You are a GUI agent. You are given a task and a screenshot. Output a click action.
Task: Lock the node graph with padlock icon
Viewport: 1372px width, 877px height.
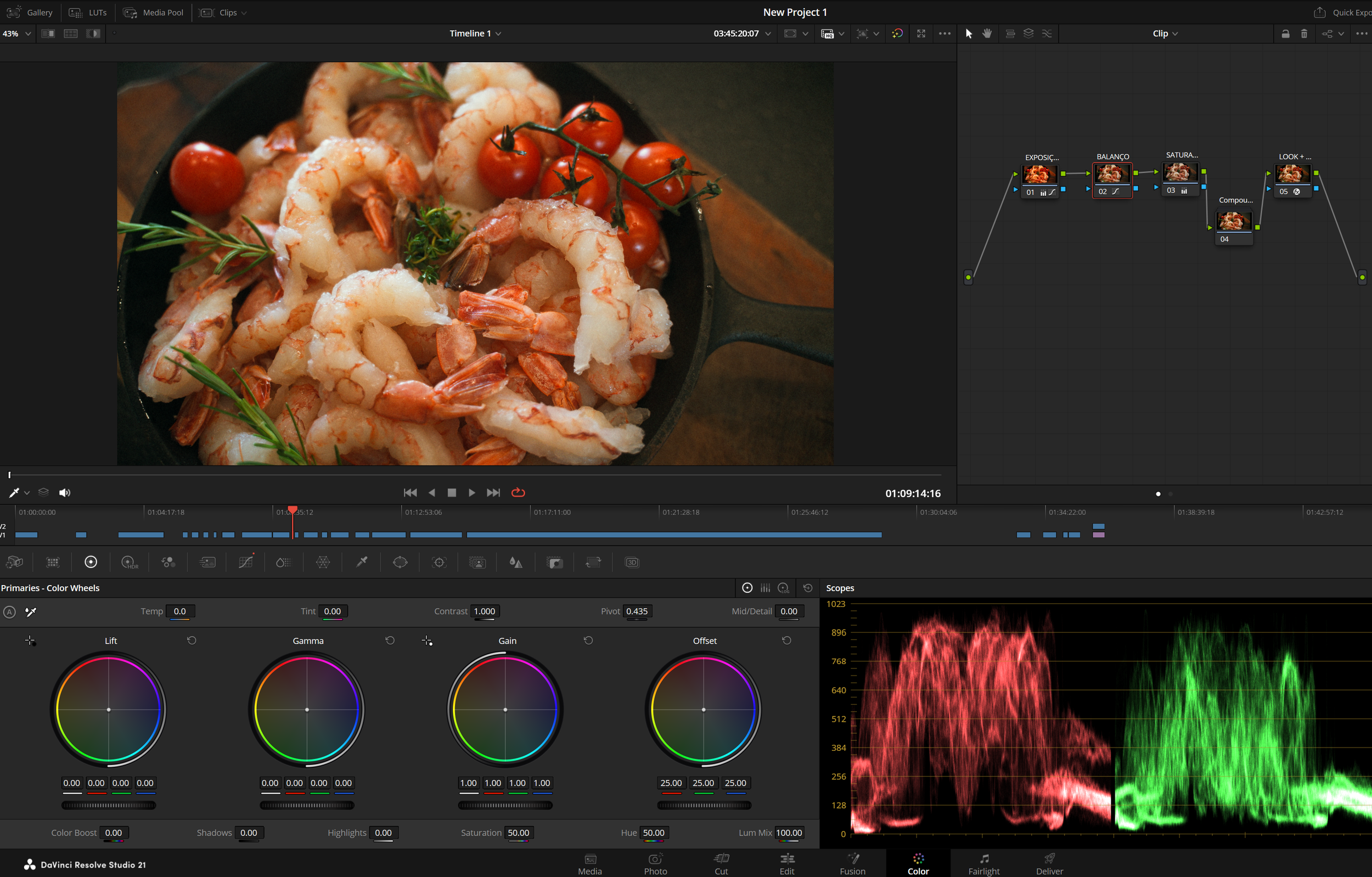pos(1285,33)
